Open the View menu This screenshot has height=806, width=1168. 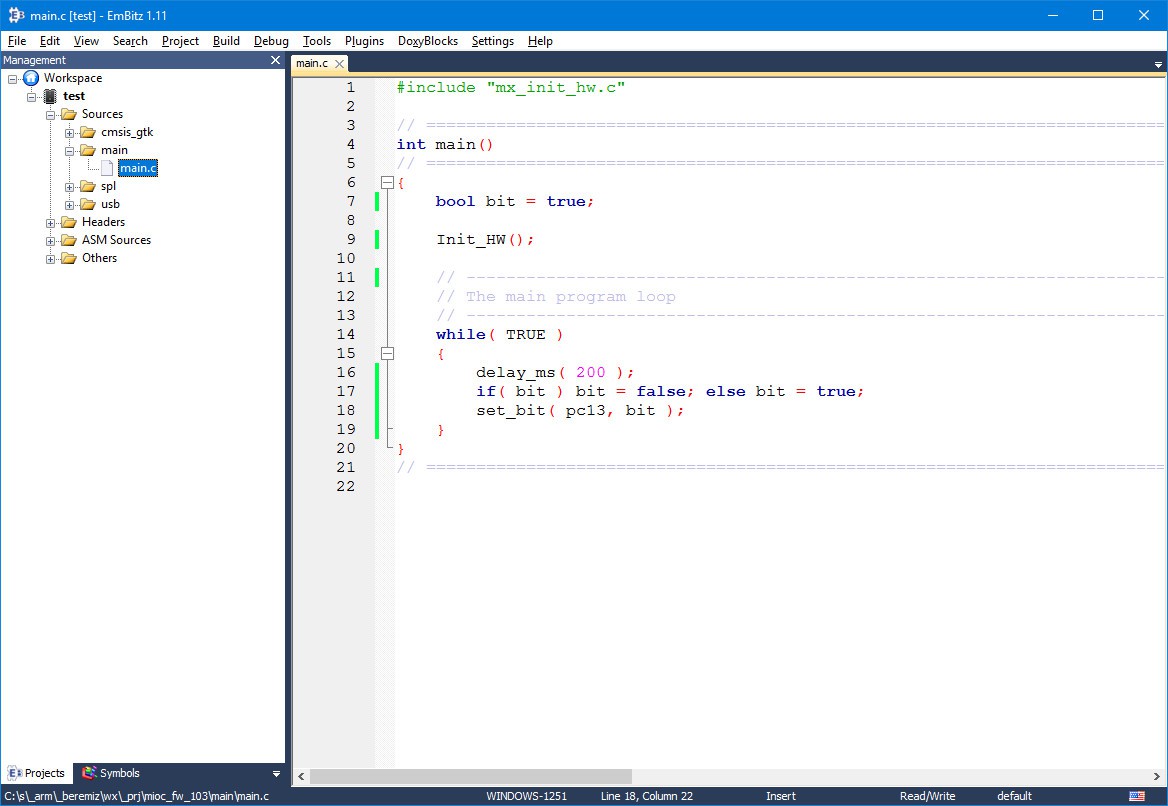click(x=86, y=41)
